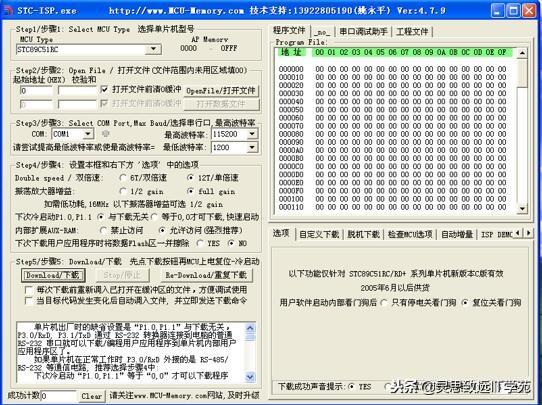Select the 1/2 gain radio button
The height and width of the screenshot is (405, 542).
[123, 191]
